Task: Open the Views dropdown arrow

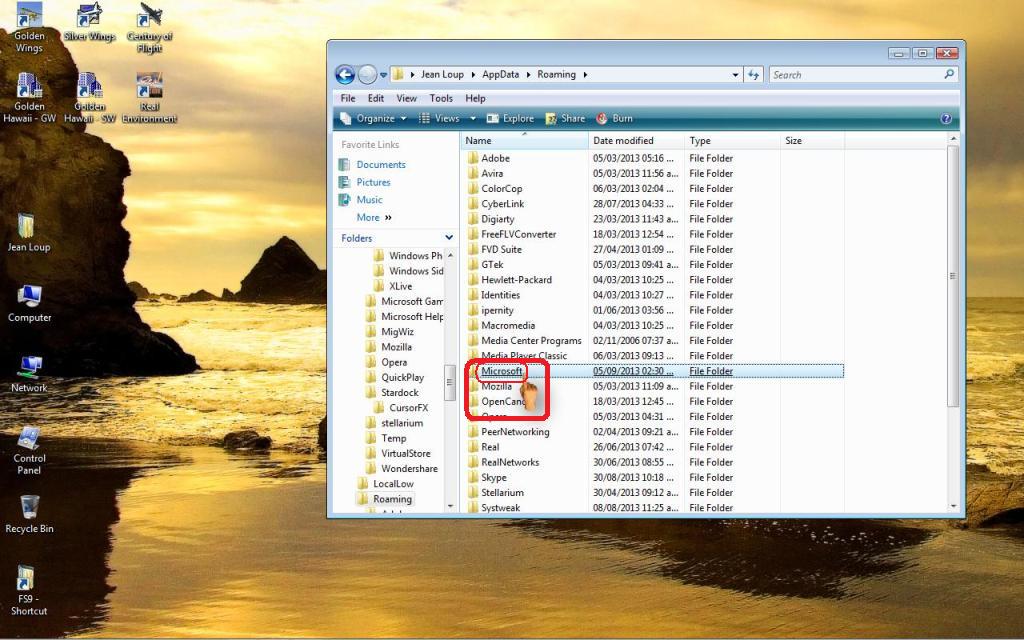Action: click(x=473, y=118)
